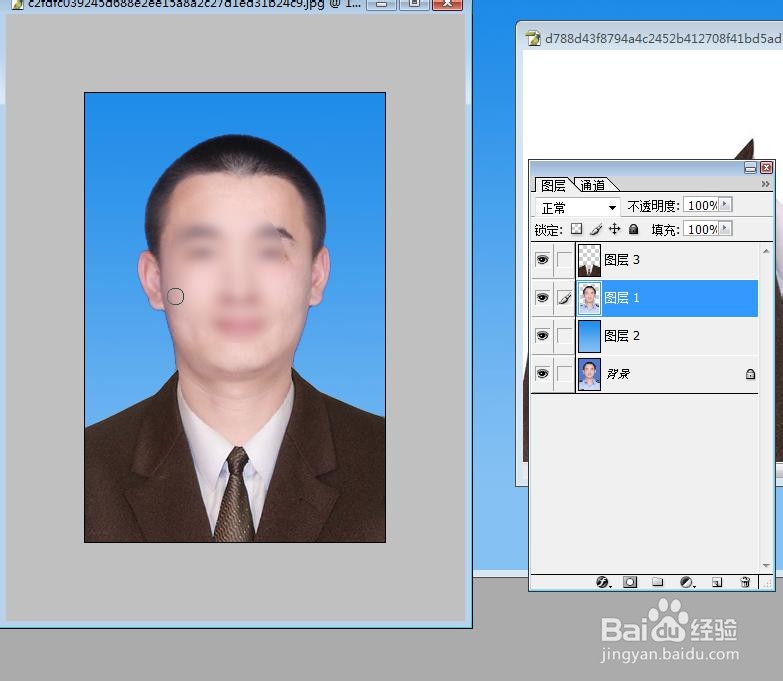
Task: Click the 背景 layer lock icon
Action: coord(750,374)
